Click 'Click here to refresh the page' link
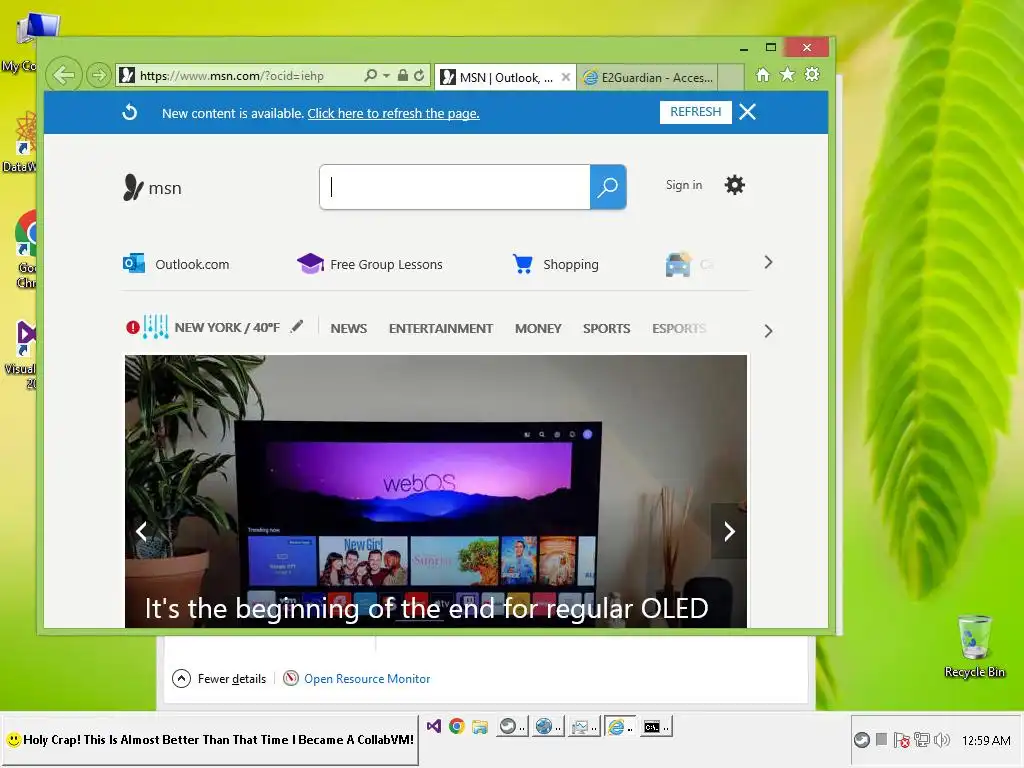This screenshot has width=1024, height=768. click(x=393, y=114)
